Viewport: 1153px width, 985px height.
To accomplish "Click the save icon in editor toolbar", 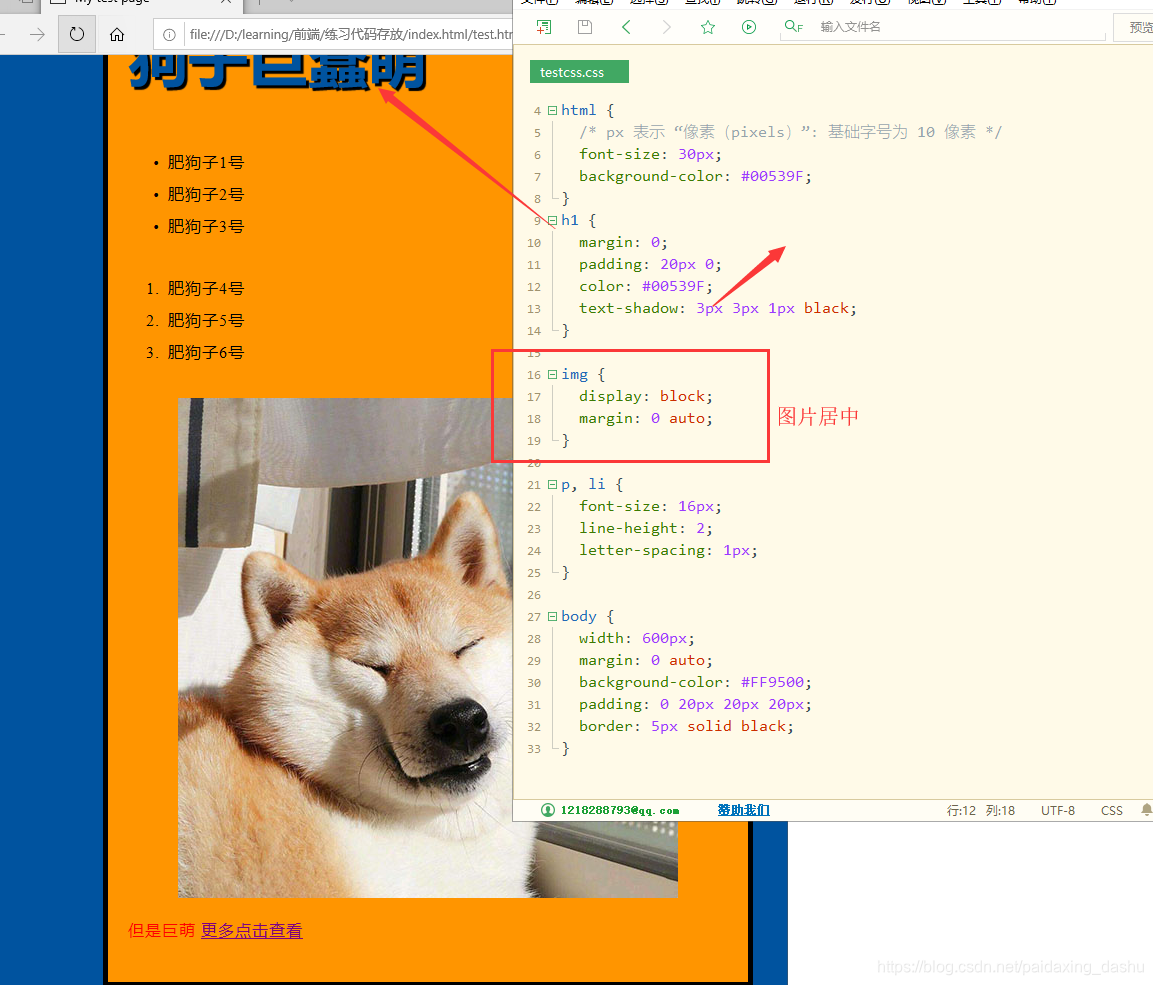I will tap(585, 27).
